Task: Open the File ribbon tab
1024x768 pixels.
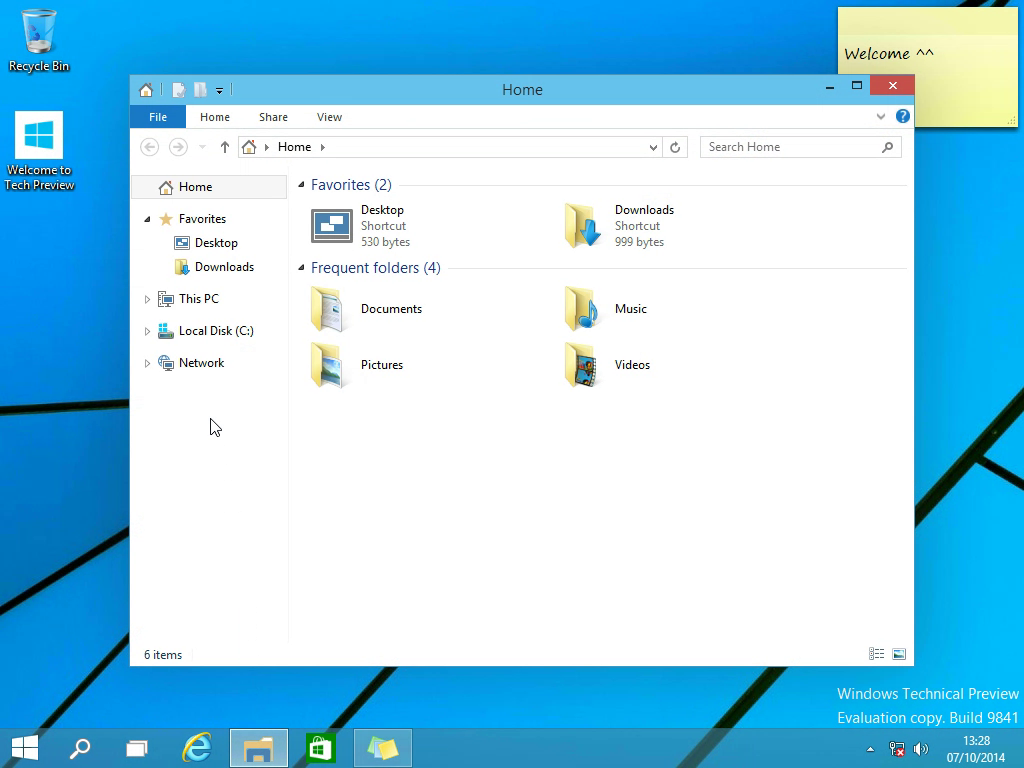Action: tap(158, 117)
